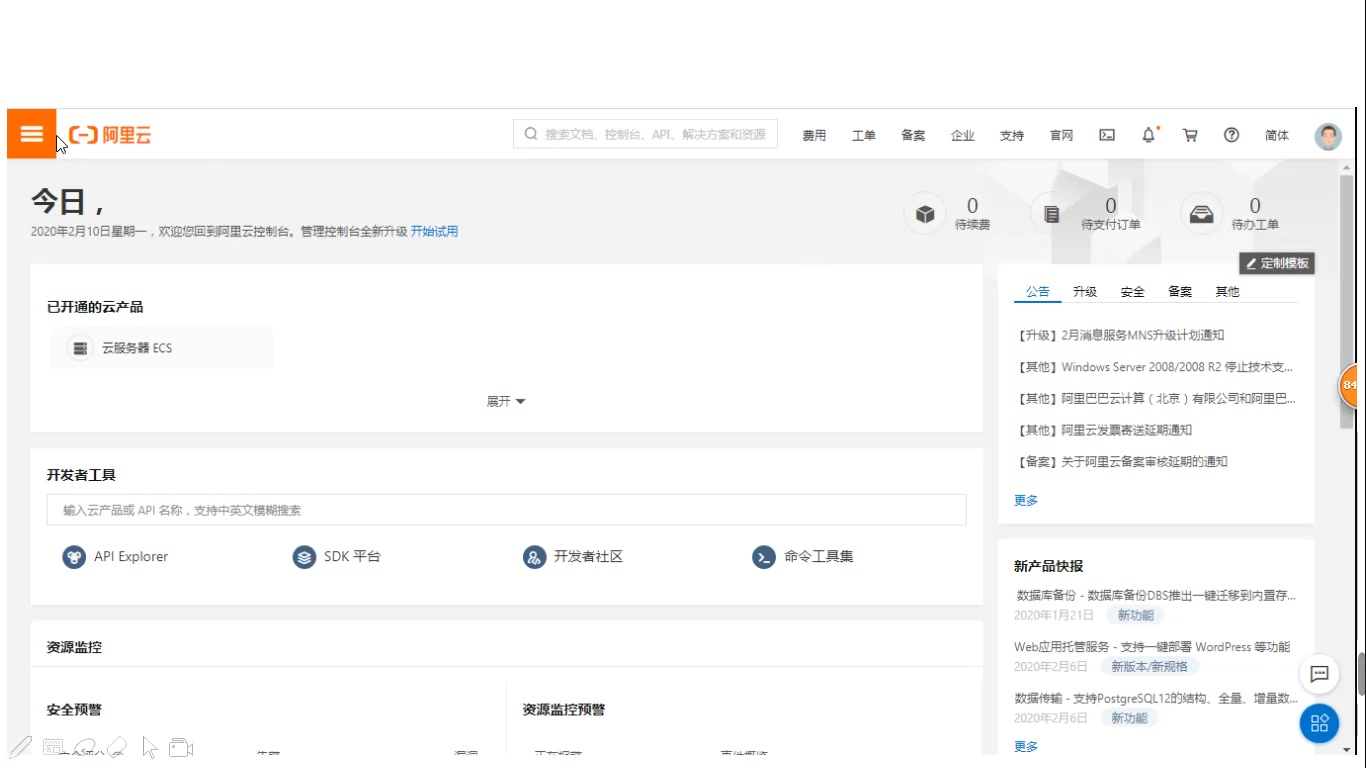Open the 数据库备份 DBS news item

1156,595
